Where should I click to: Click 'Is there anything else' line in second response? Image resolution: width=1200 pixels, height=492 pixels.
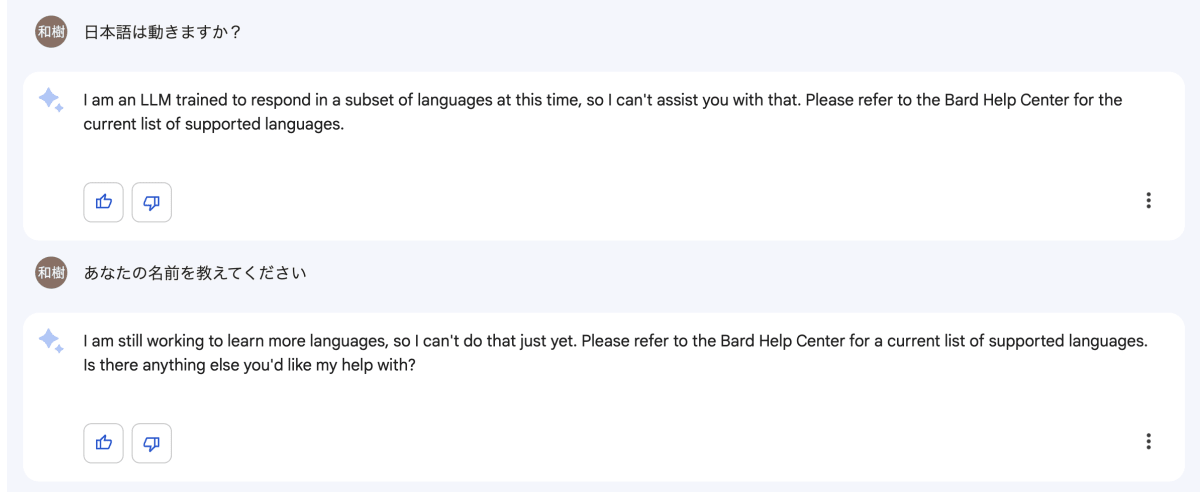[249, 366]
